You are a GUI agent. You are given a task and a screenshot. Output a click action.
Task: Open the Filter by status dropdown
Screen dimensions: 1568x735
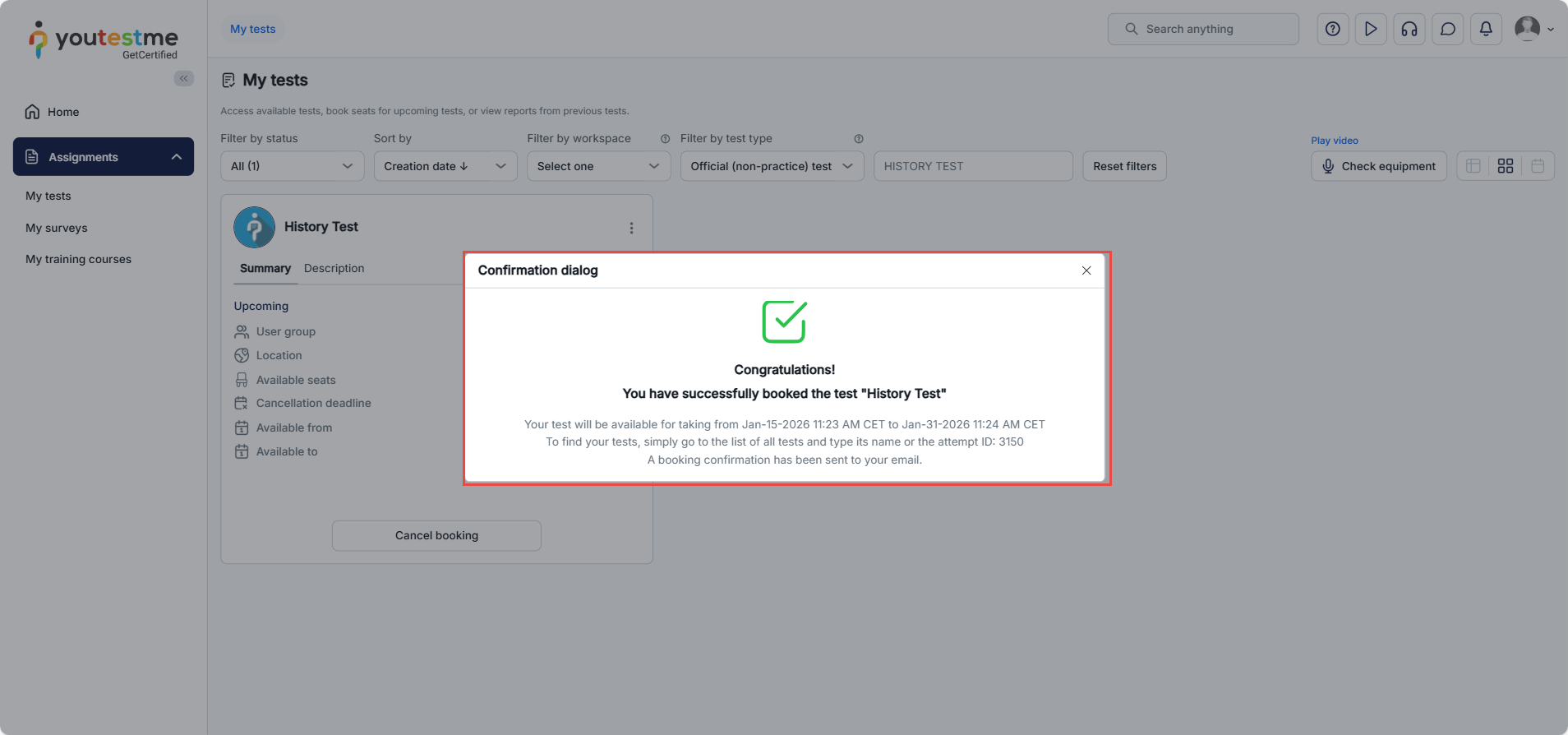click(292, 166)
